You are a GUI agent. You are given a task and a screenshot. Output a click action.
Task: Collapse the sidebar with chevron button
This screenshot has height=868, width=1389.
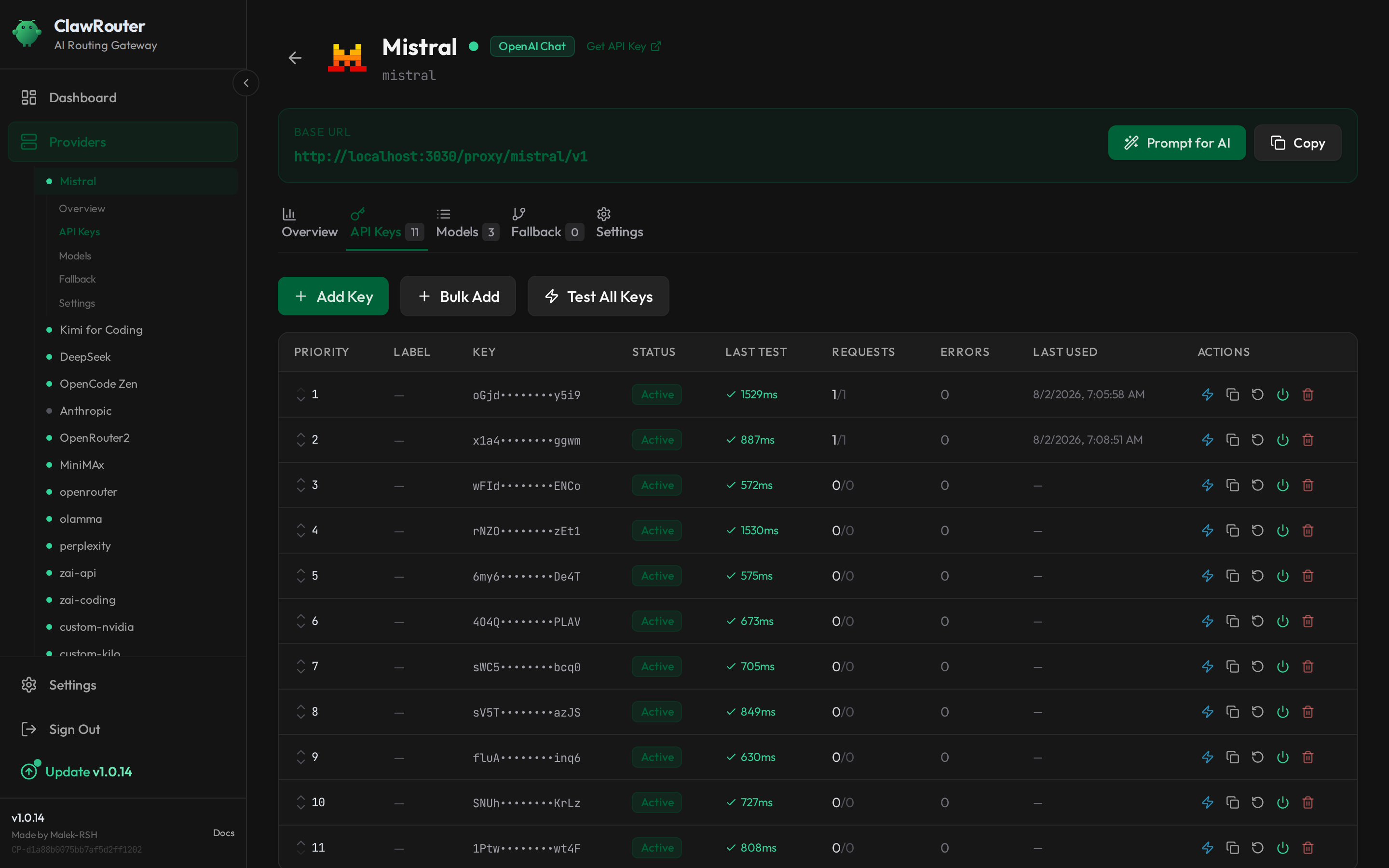[245, 83]
